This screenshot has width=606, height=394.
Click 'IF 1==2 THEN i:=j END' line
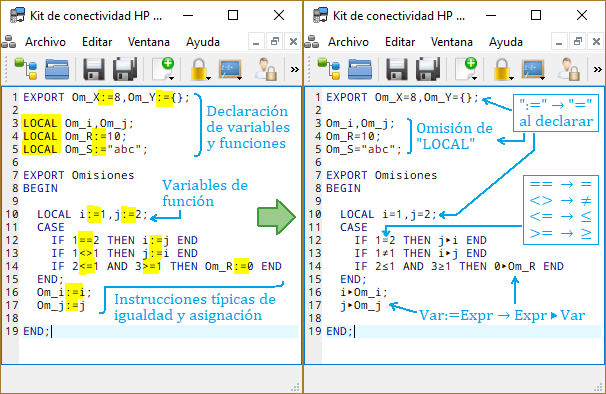pos(124,240)
